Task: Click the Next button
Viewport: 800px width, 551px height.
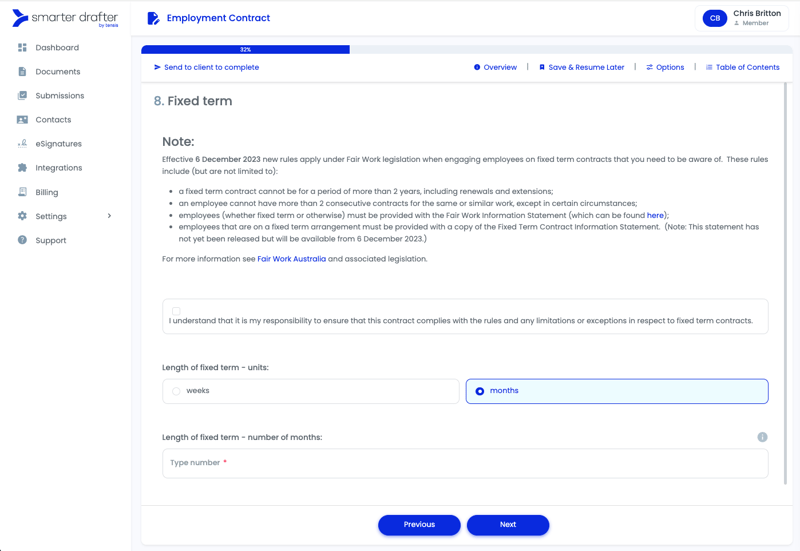Action: click(x=507, y=525)
